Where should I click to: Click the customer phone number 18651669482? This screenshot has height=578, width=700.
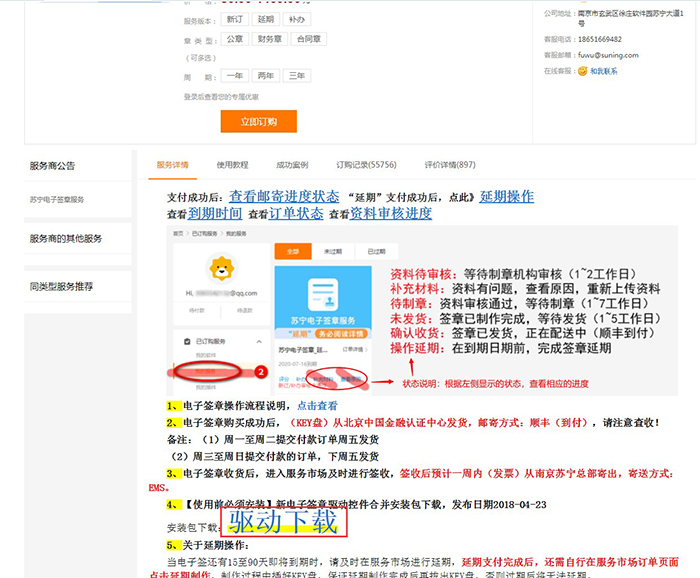click(x=600, y=39)
